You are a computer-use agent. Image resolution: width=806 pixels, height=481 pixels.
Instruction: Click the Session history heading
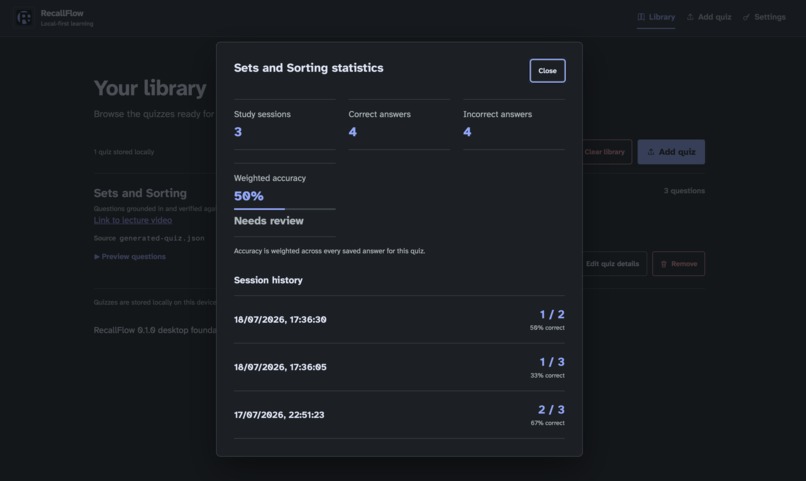click(268, 280)
